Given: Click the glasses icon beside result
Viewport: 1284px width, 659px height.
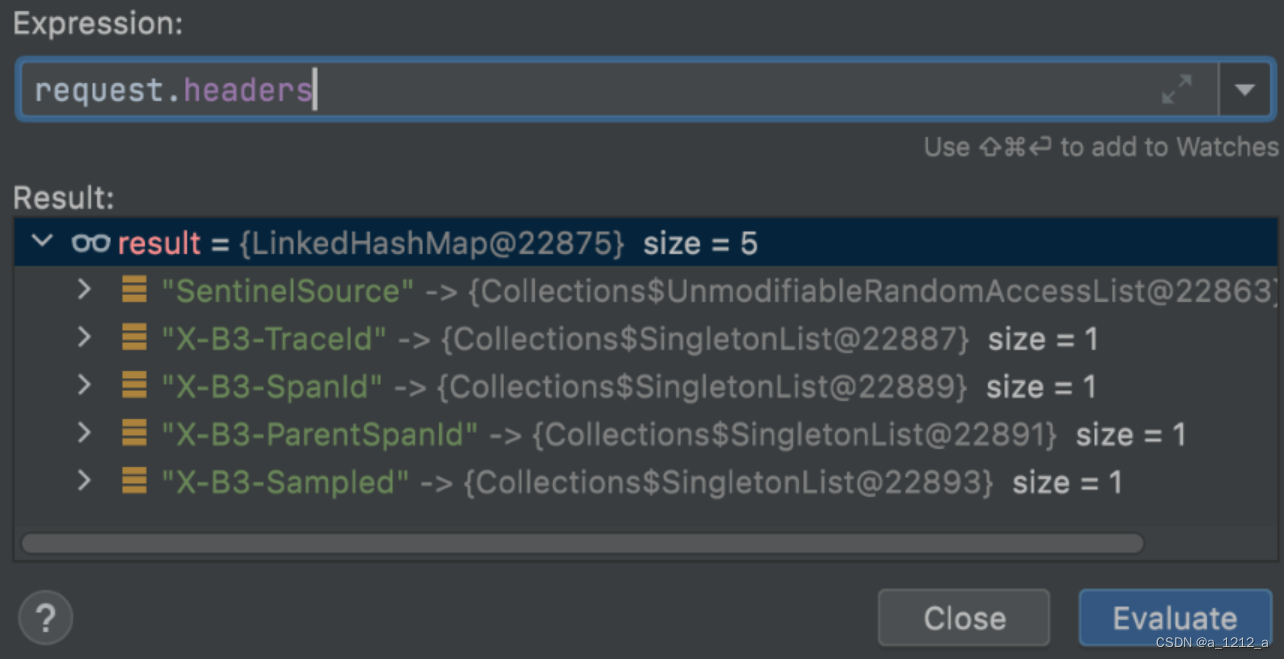Looking at the screenshot, I should [91, 243].
